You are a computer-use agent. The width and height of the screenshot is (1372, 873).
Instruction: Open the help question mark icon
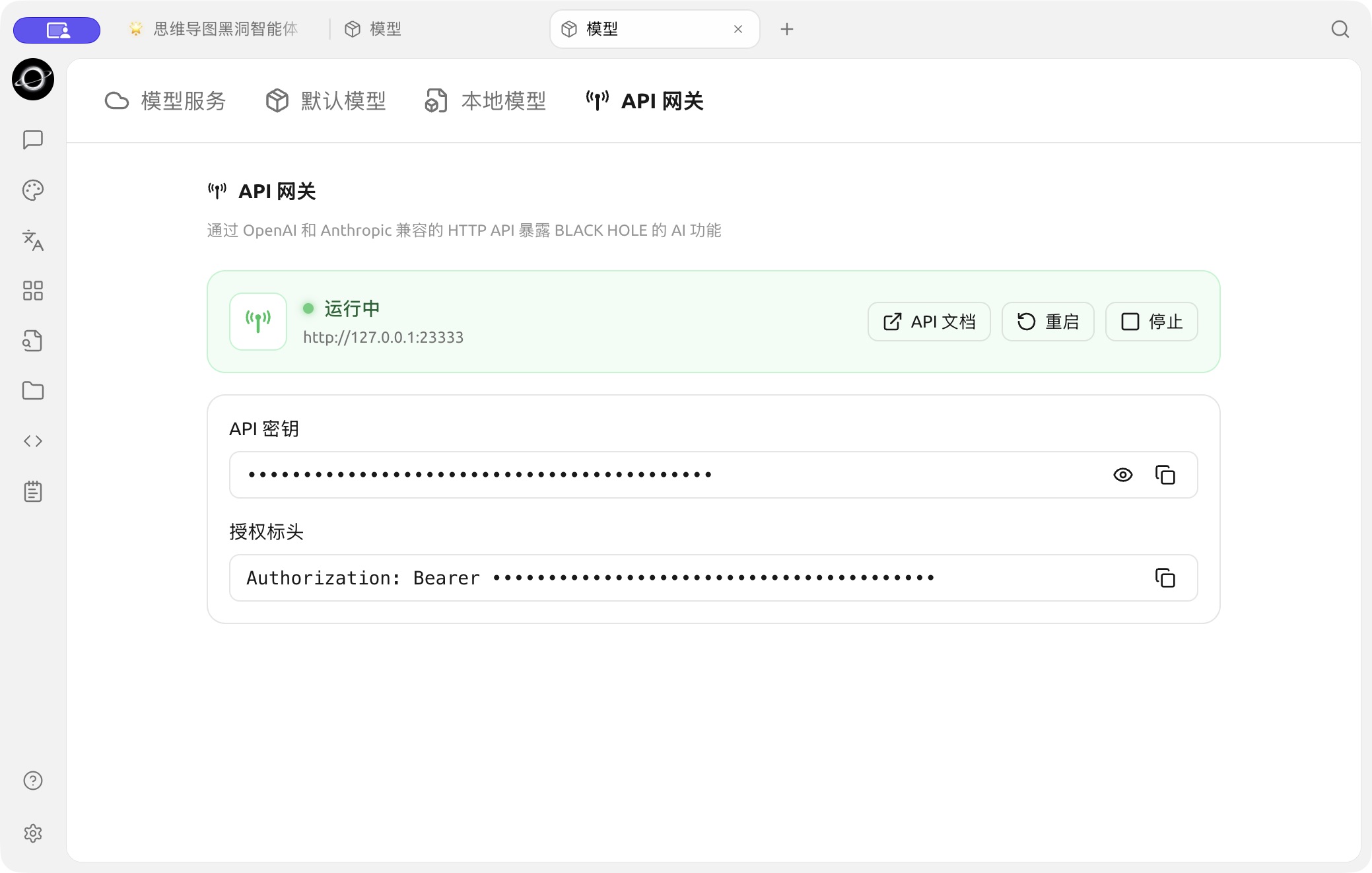(x=33, y=781)
